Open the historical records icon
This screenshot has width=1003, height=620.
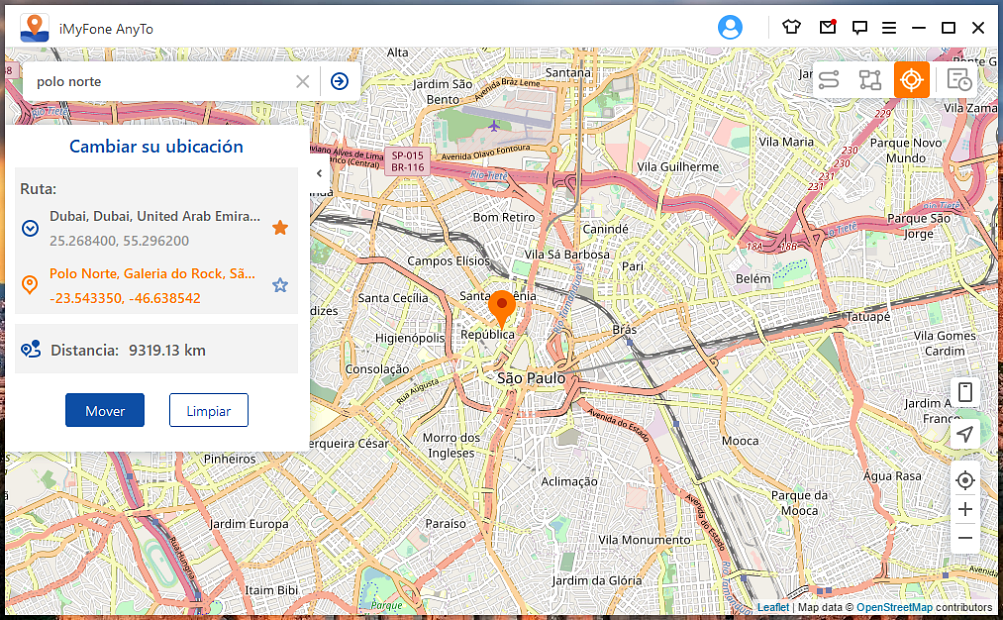(959, 80)
